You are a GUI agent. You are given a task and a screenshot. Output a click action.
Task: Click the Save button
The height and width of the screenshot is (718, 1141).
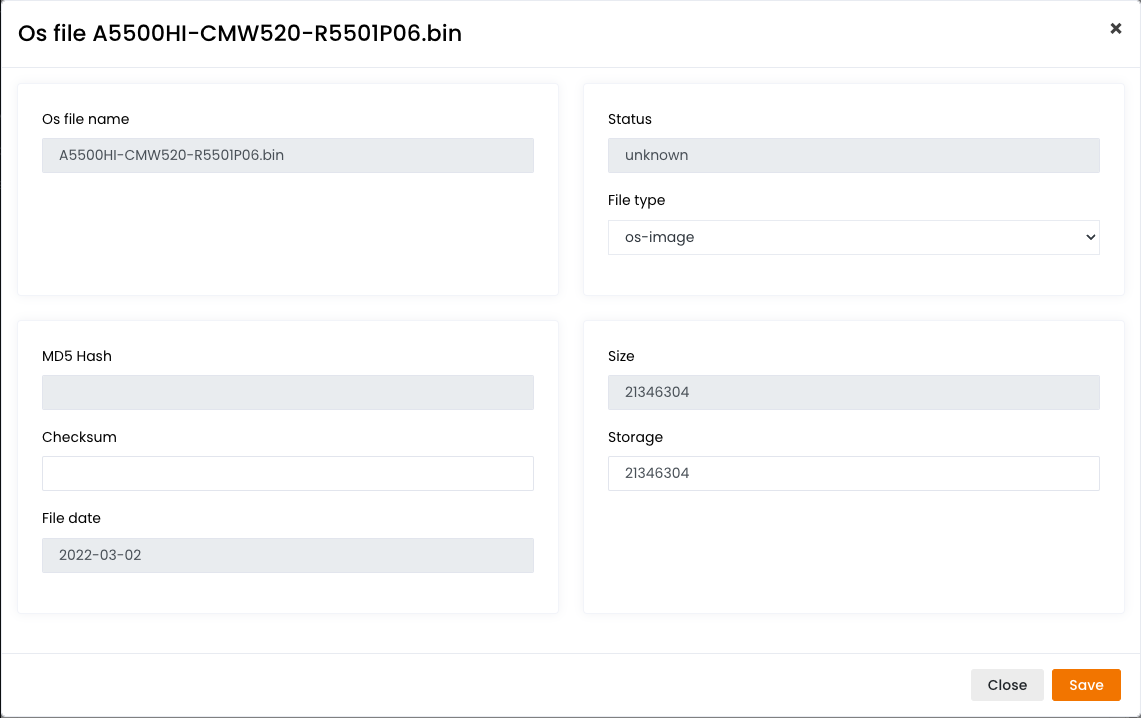(1086, 685)
